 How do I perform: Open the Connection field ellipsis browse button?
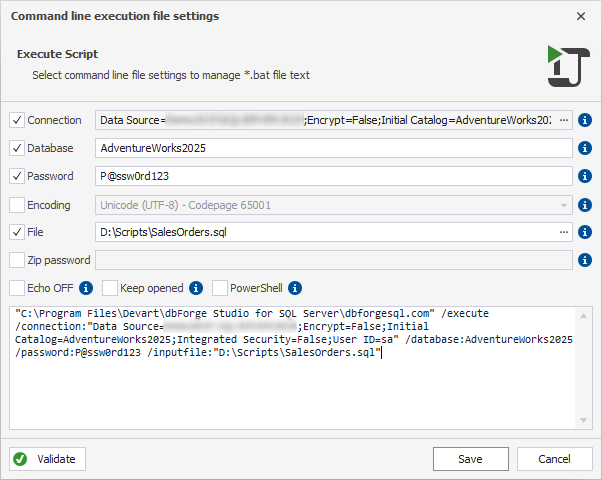[x=564, y=120]
